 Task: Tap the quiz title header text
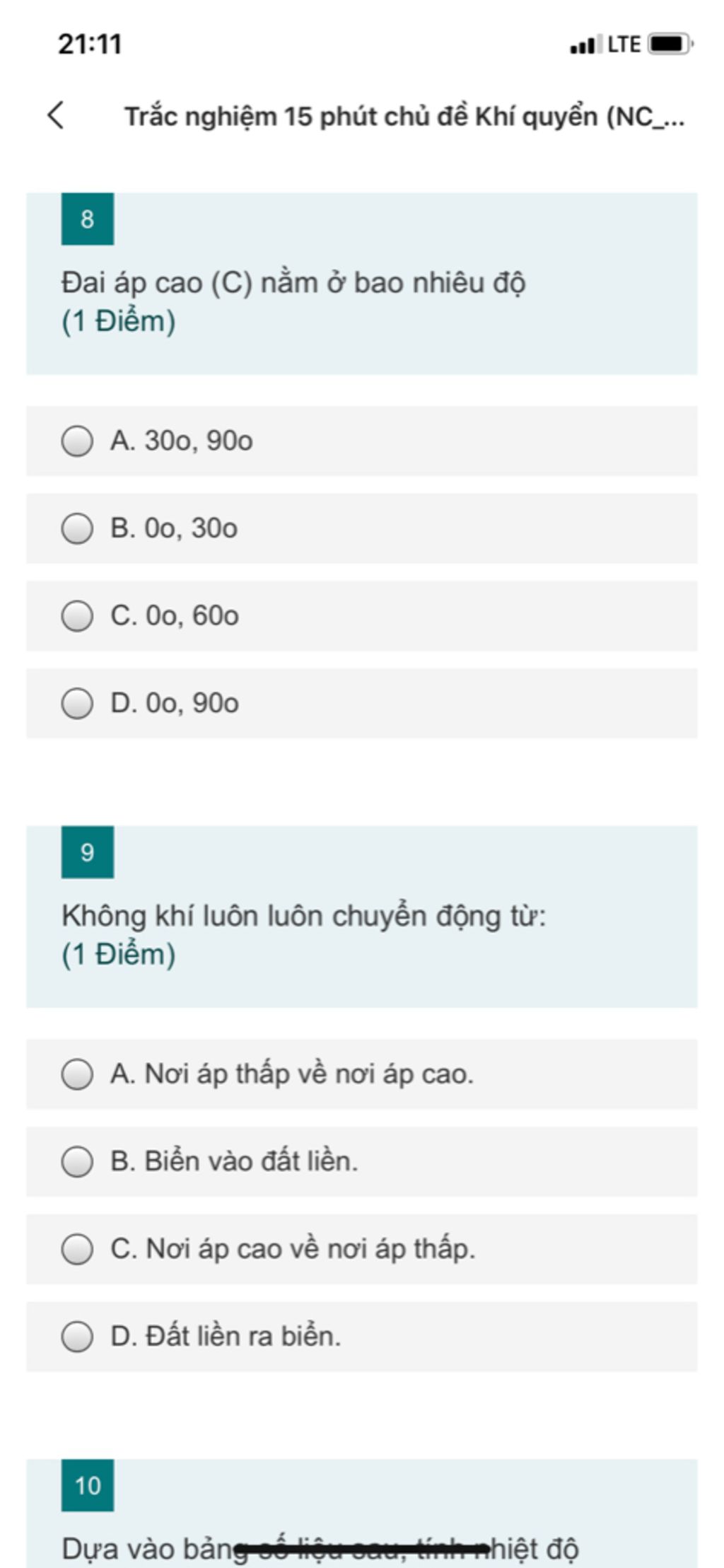pos(404,117)
